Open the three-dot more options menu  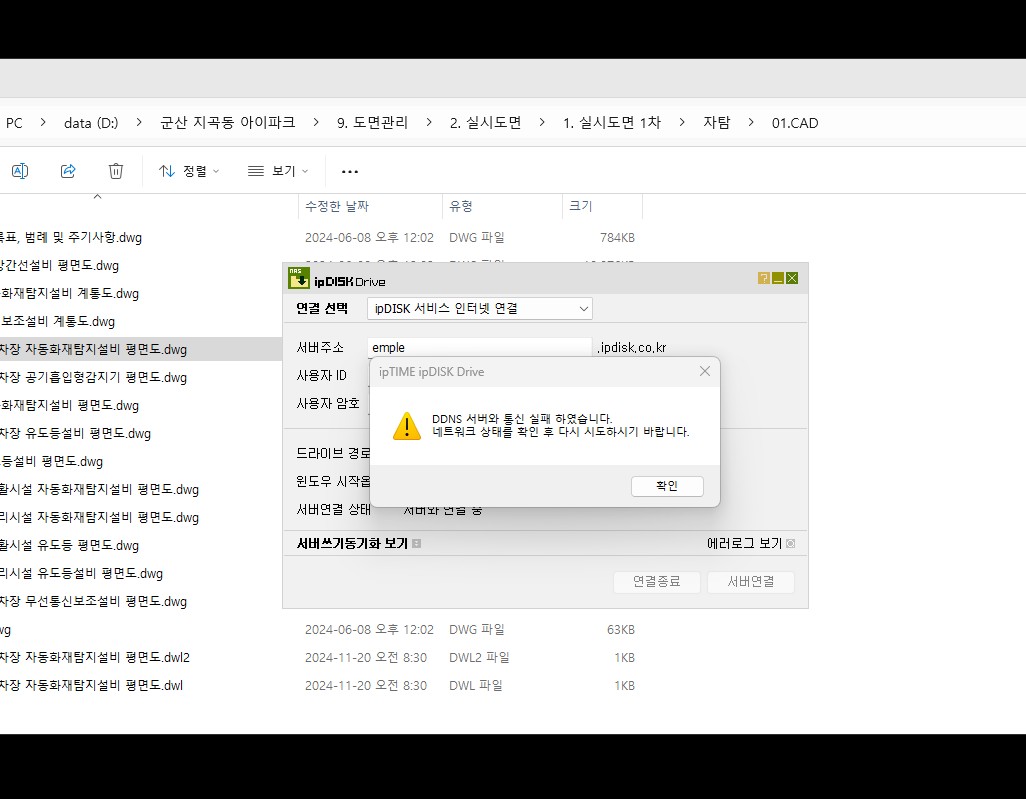click(350, 171)
